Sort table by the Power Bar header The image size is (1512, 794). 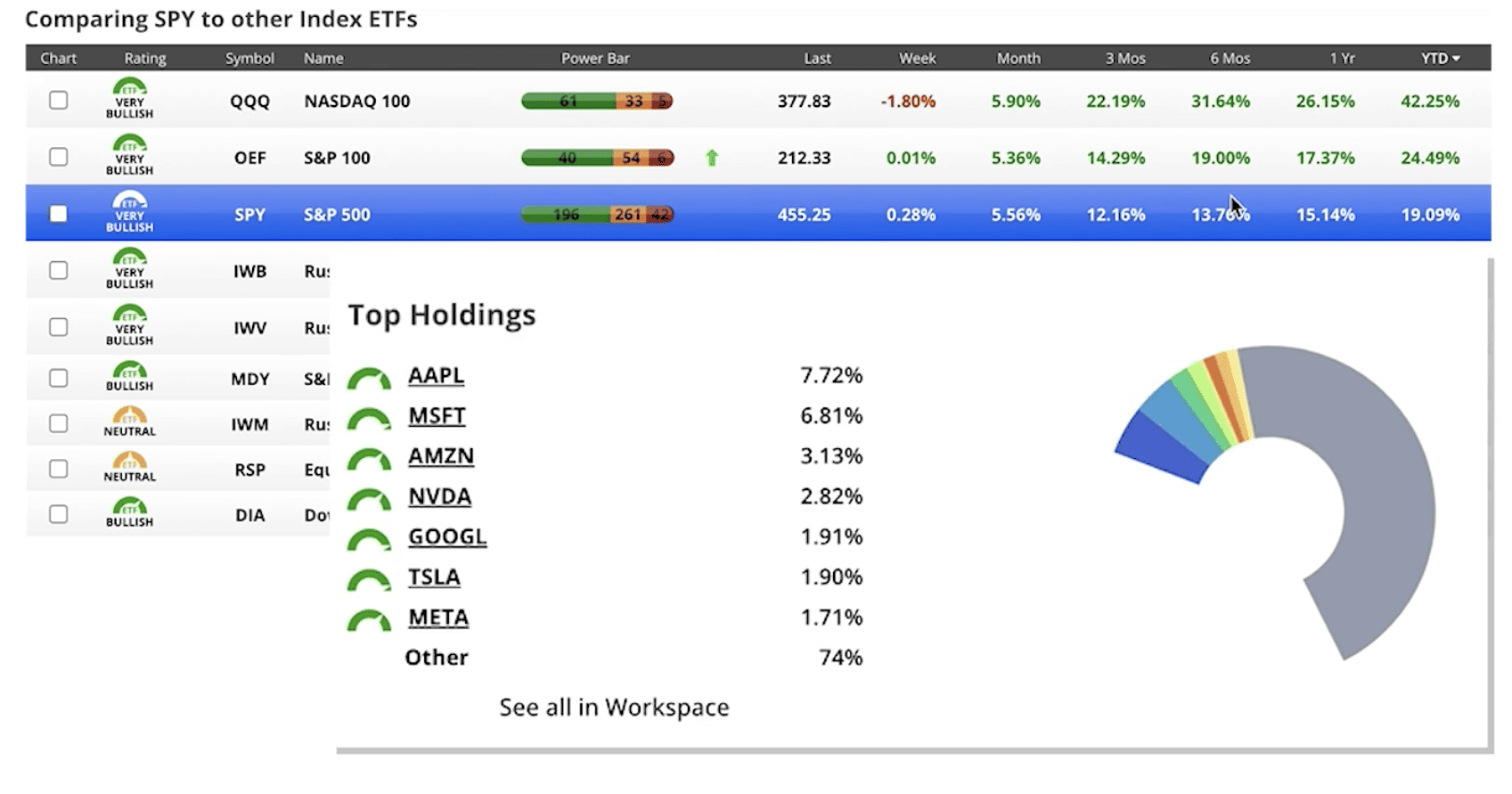coord(595,58)
